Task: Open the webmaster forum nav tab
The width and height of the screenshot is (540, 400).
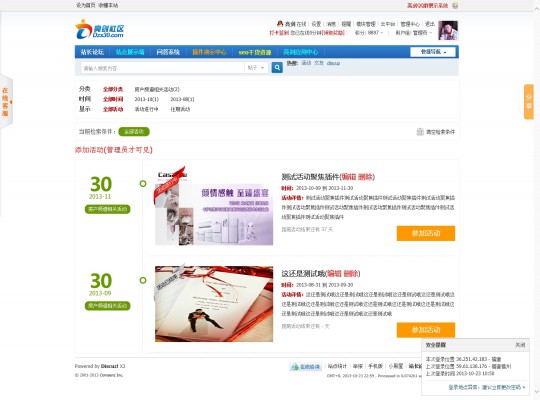Action: (x=92, y=52)
